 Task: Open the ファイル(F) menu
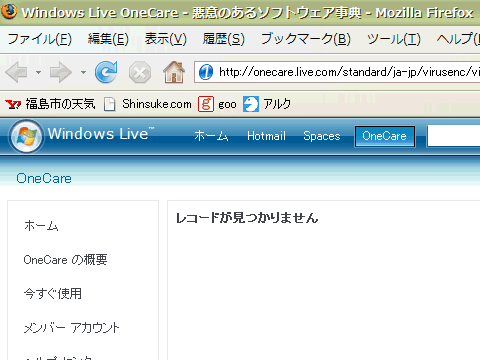[39, 39]
